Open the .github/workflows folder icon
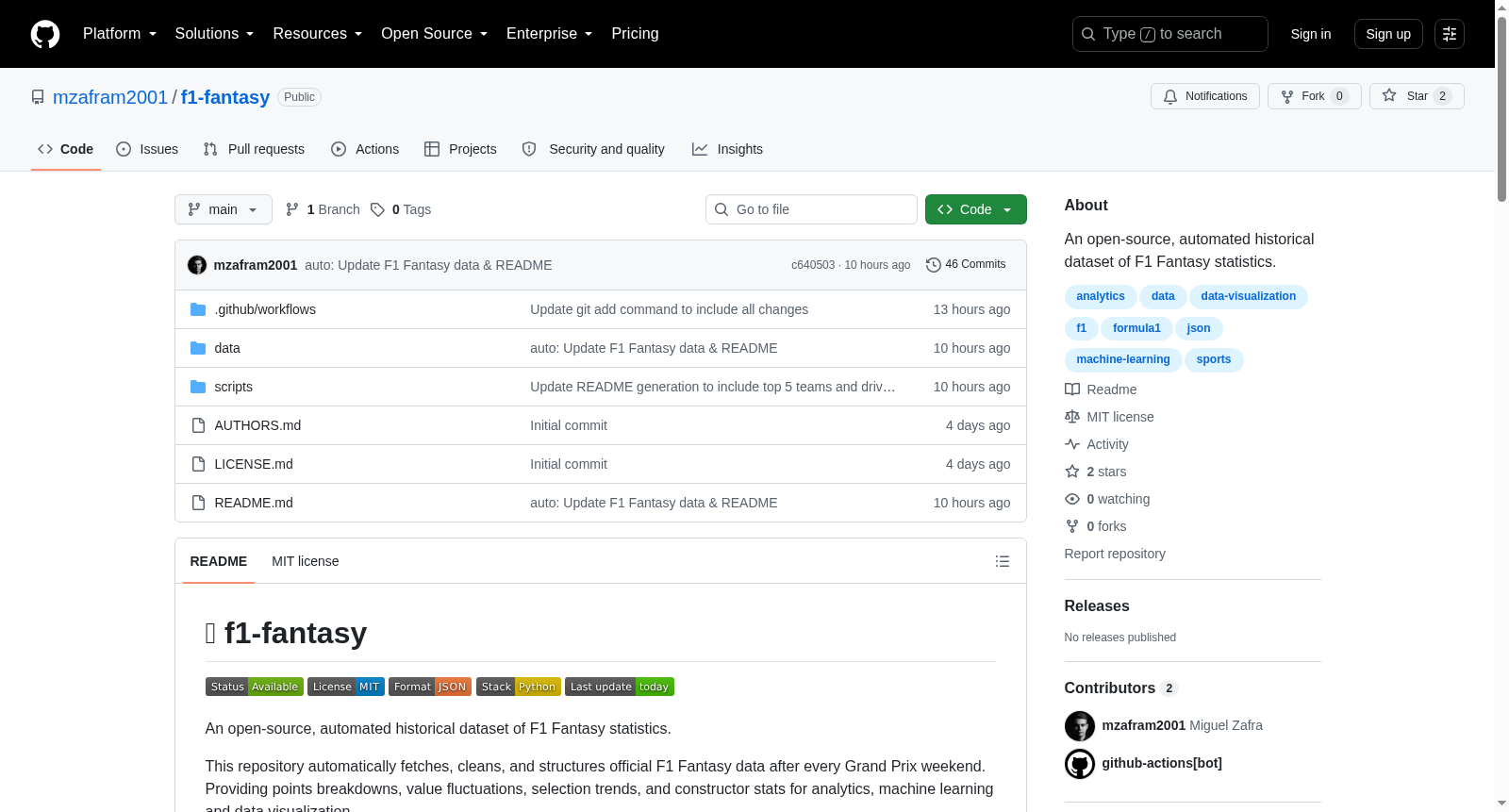1509x812 pixels. tap(198, 309)
